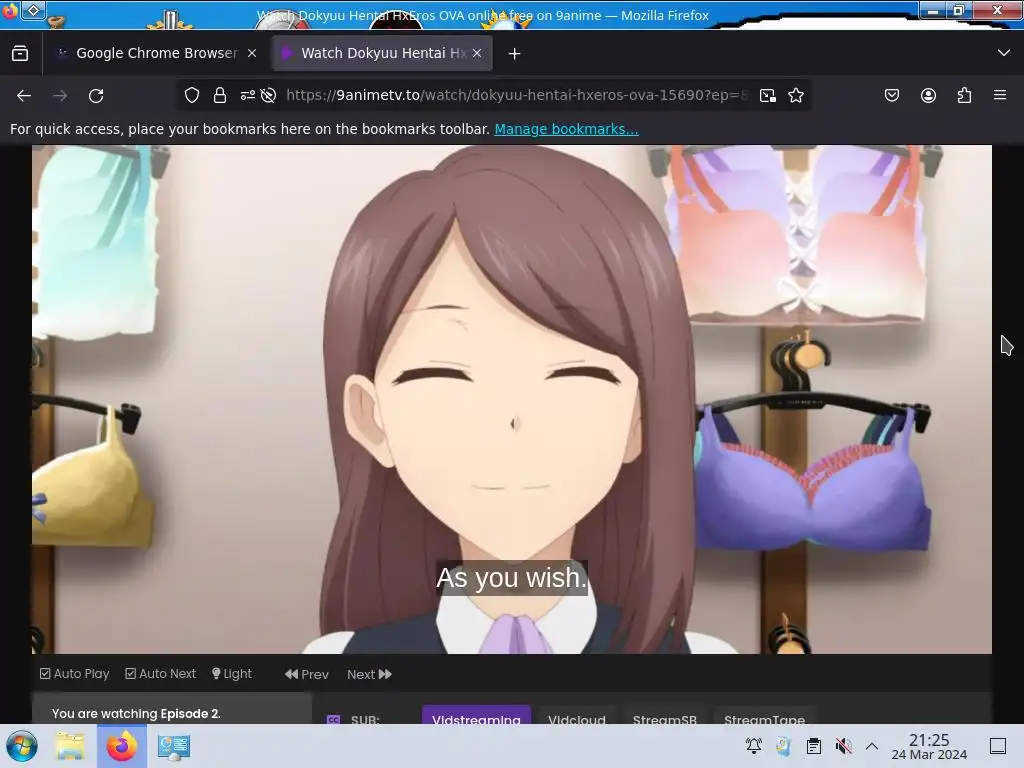This screenshot has height=768, width=1024.
Task: Toggle Auto Play checkbox
Action: pos(74,674)
